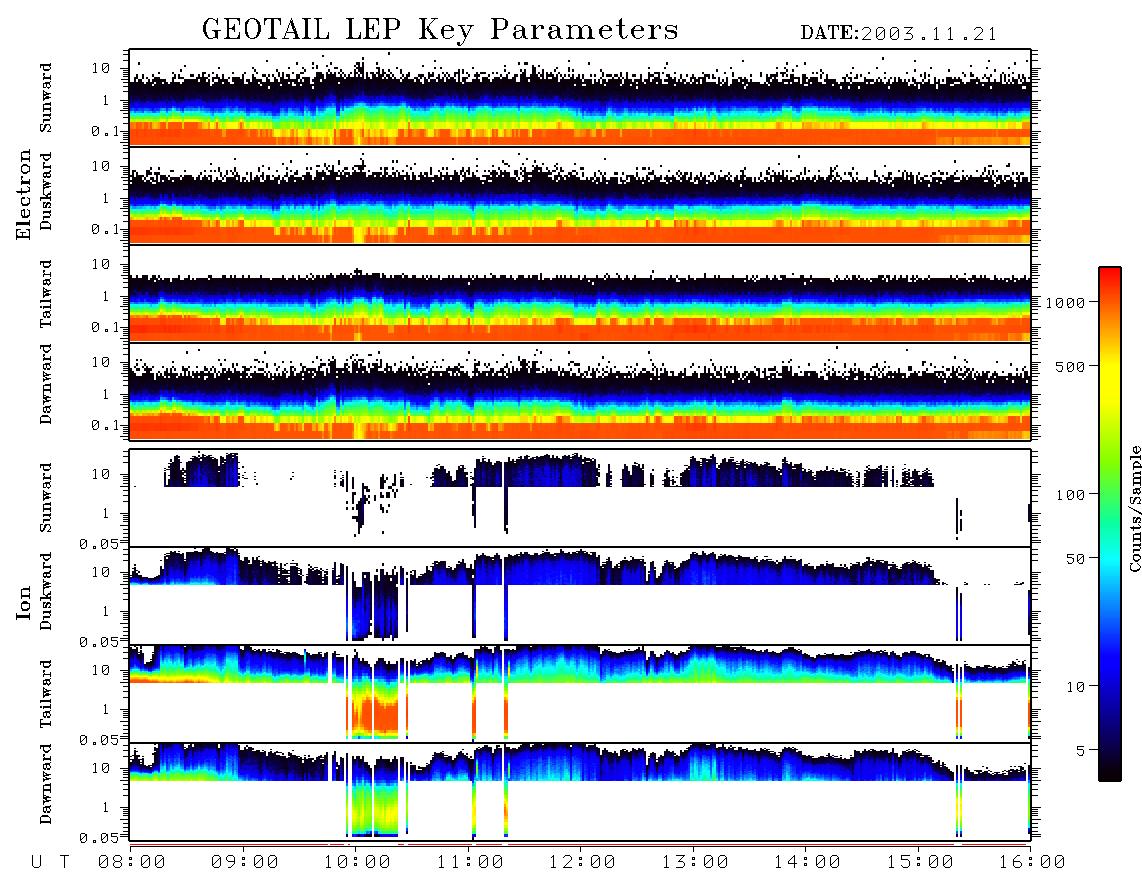Image resolution: width=1142 pixels, height=880 pixels.
Task: Select the Ion "Dawnward" panel label
Action: 46,784
